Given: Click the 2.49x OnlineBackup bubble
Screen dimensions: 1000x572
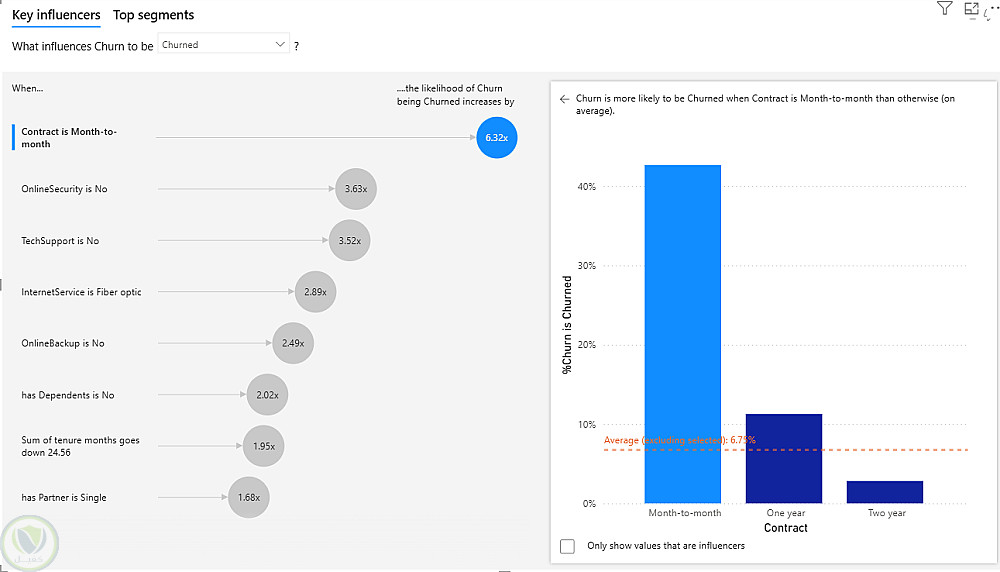Looking at the screenshot, I should coord(292,343).
